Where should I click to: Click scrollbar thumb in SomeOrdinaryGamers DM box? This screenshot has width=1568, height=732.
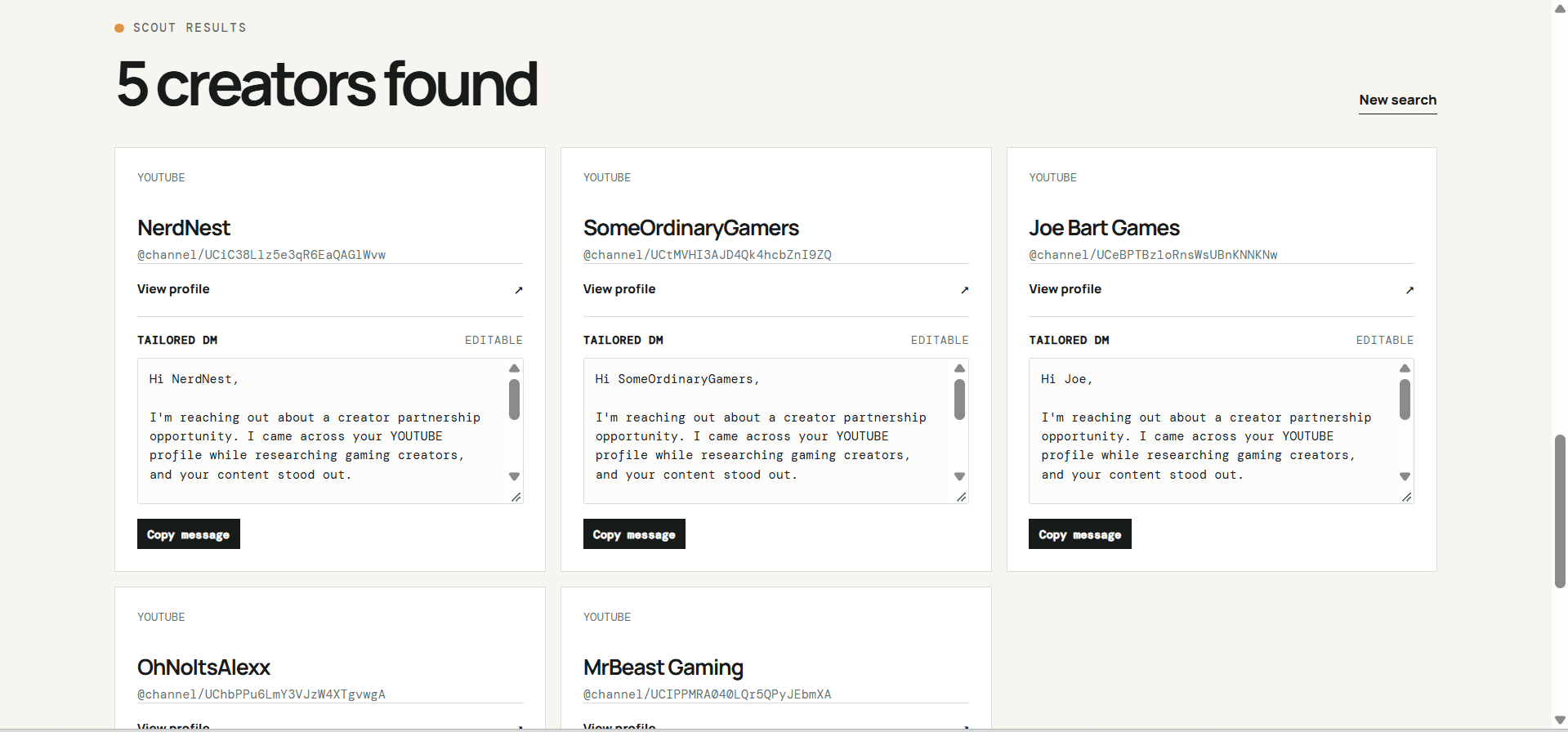coord(959,399)
